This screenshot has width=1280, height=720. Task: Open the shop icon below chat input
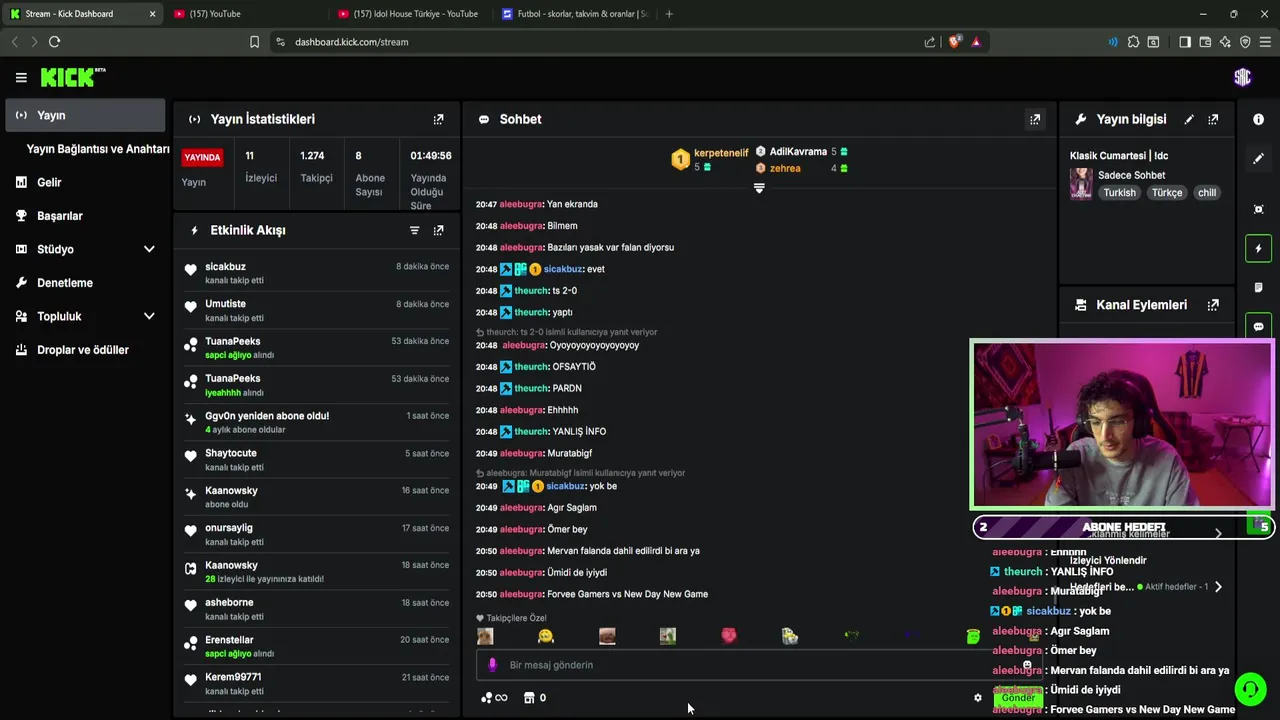[x=529, y=698]
